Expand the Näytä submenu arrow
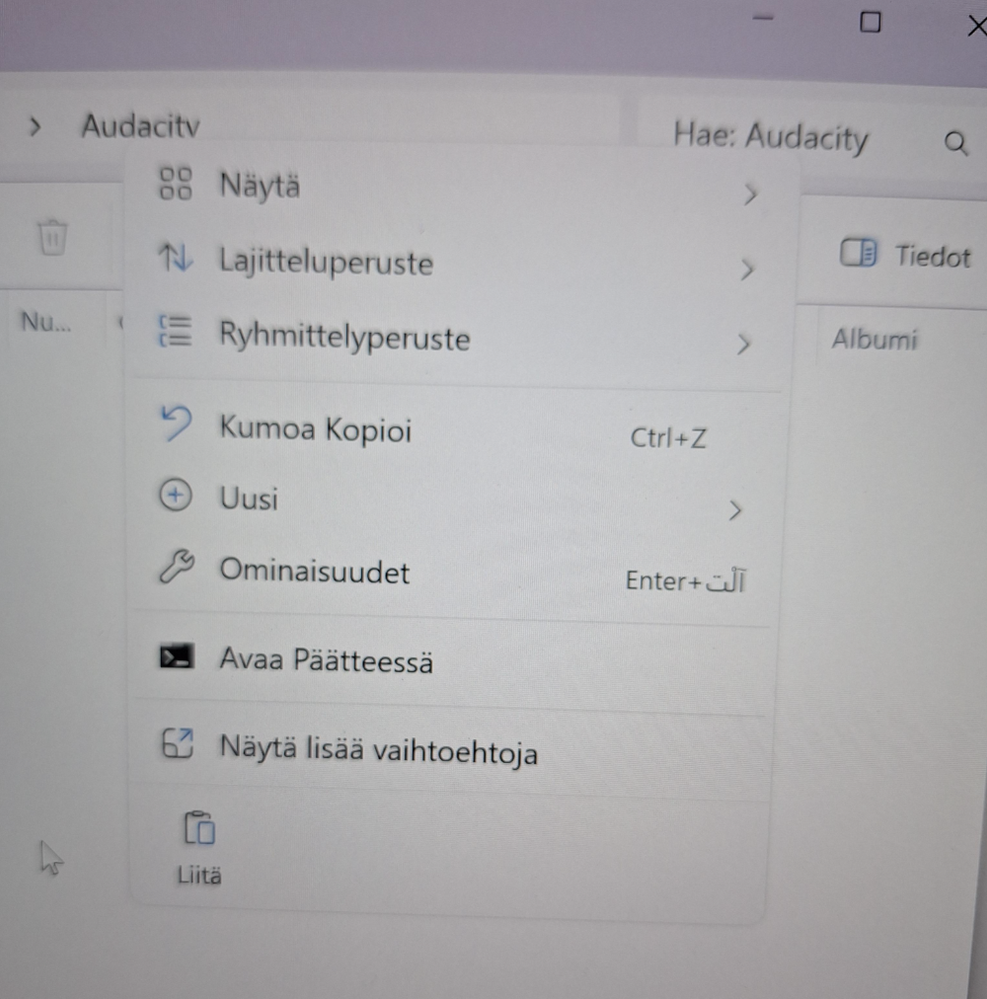 click(751, 194)
